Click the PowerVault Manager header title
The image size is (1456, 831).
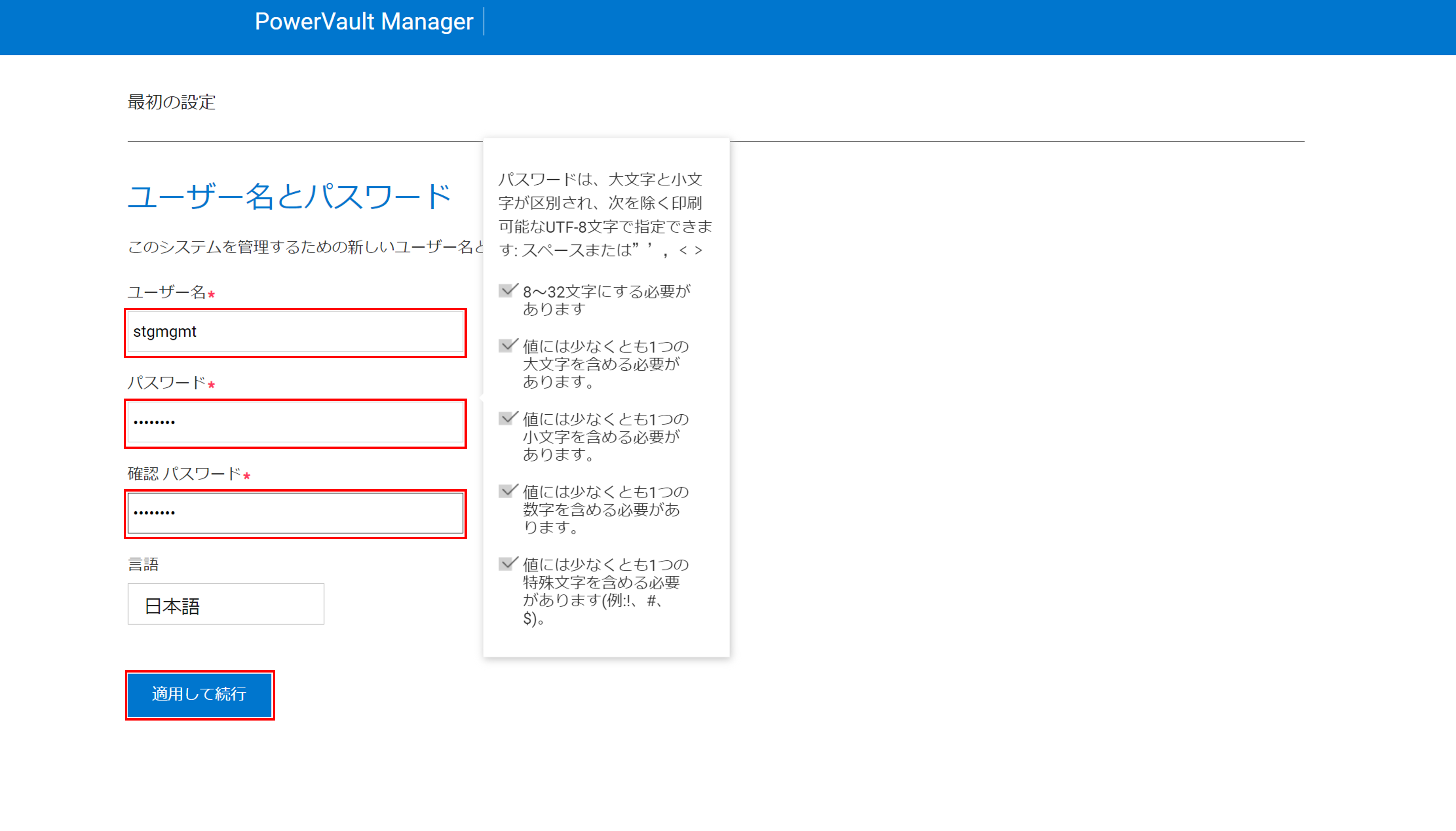click(363, 22)
